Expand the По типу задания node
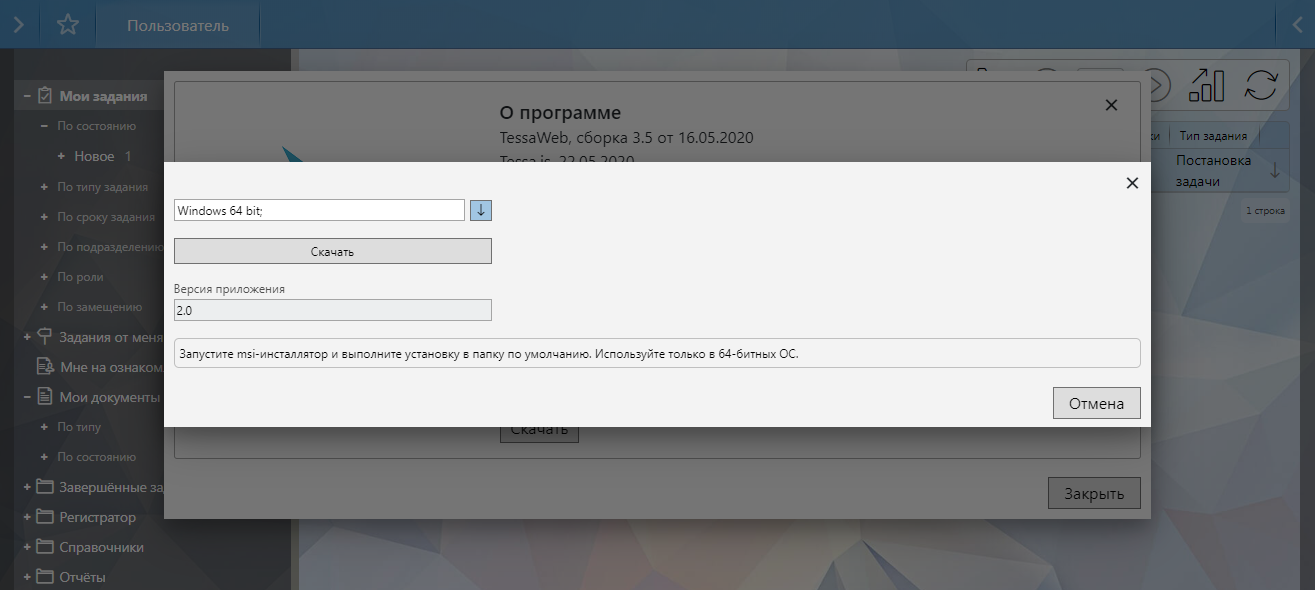The width and height of the screenshot is (1315, 590). coord(44,187)
